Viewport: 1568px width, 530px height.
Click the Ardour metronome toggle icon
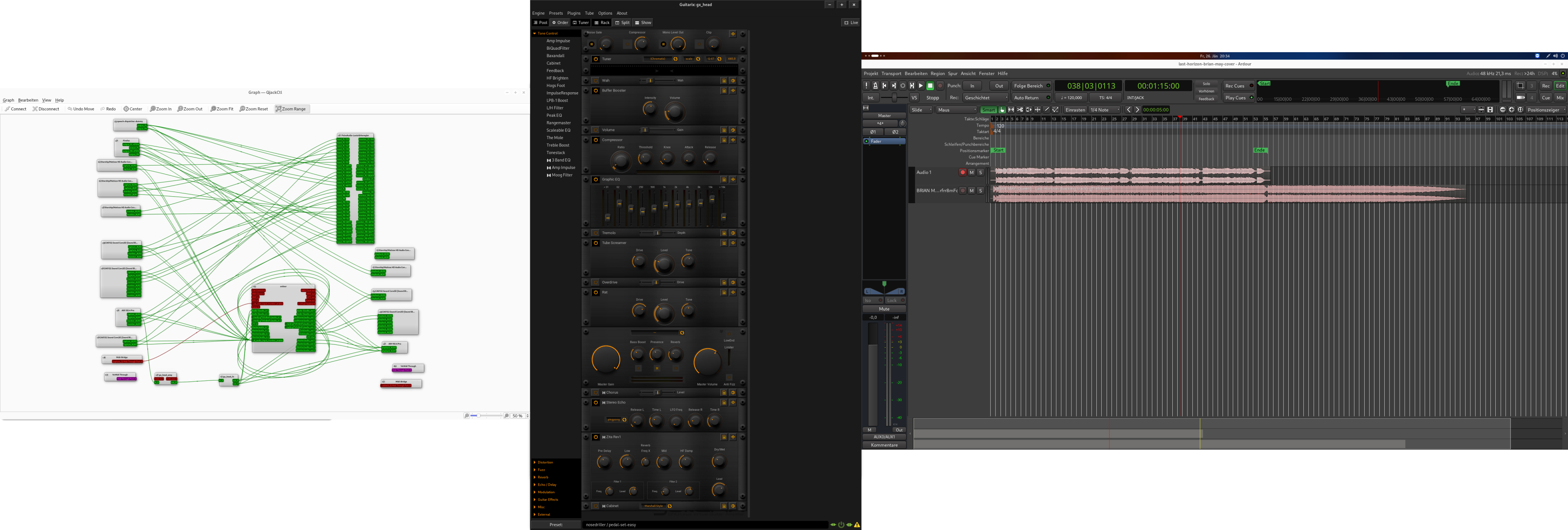pyautogui.click(x=875, y=86)
